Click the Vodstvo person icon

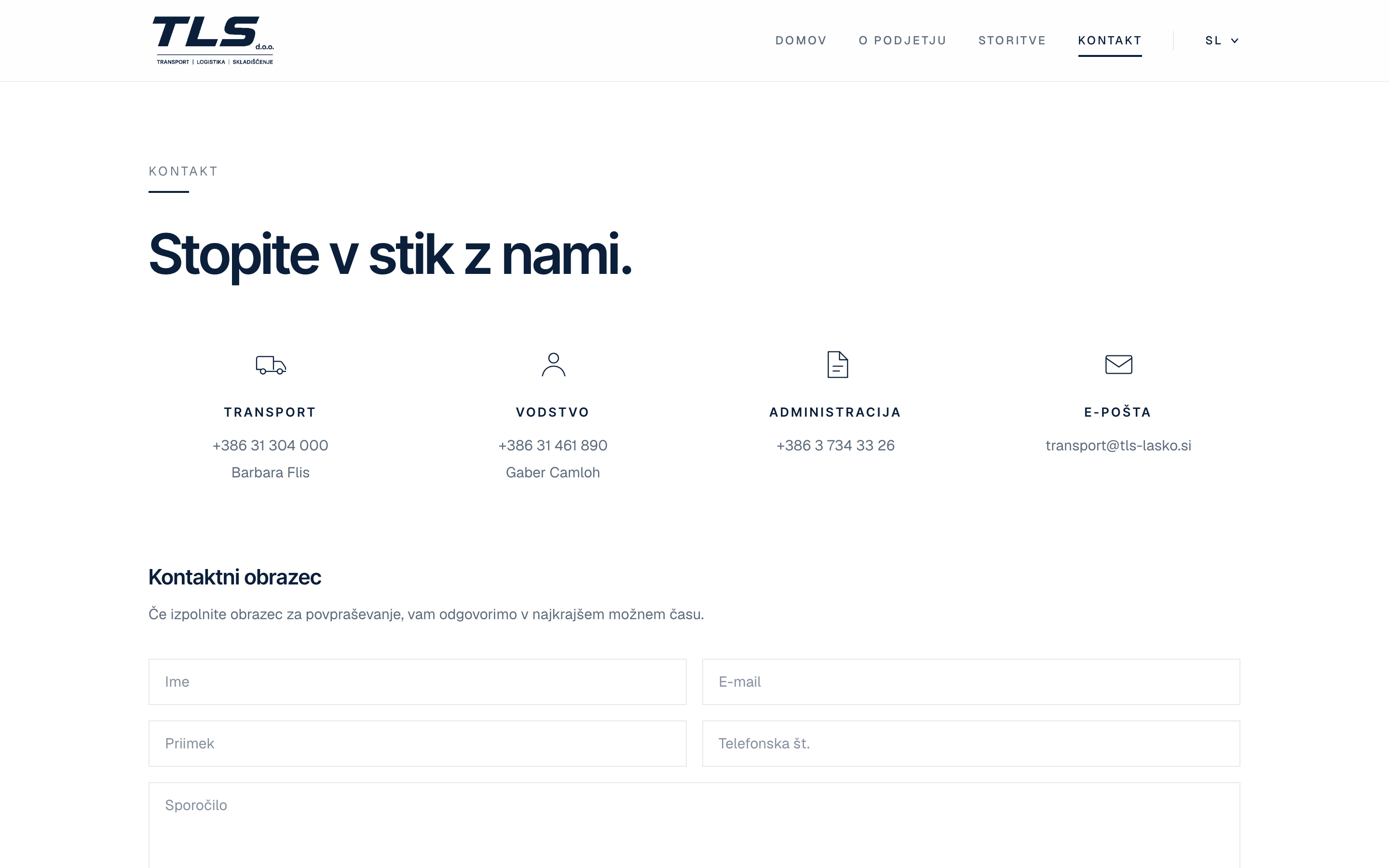(x=553, y=365)
